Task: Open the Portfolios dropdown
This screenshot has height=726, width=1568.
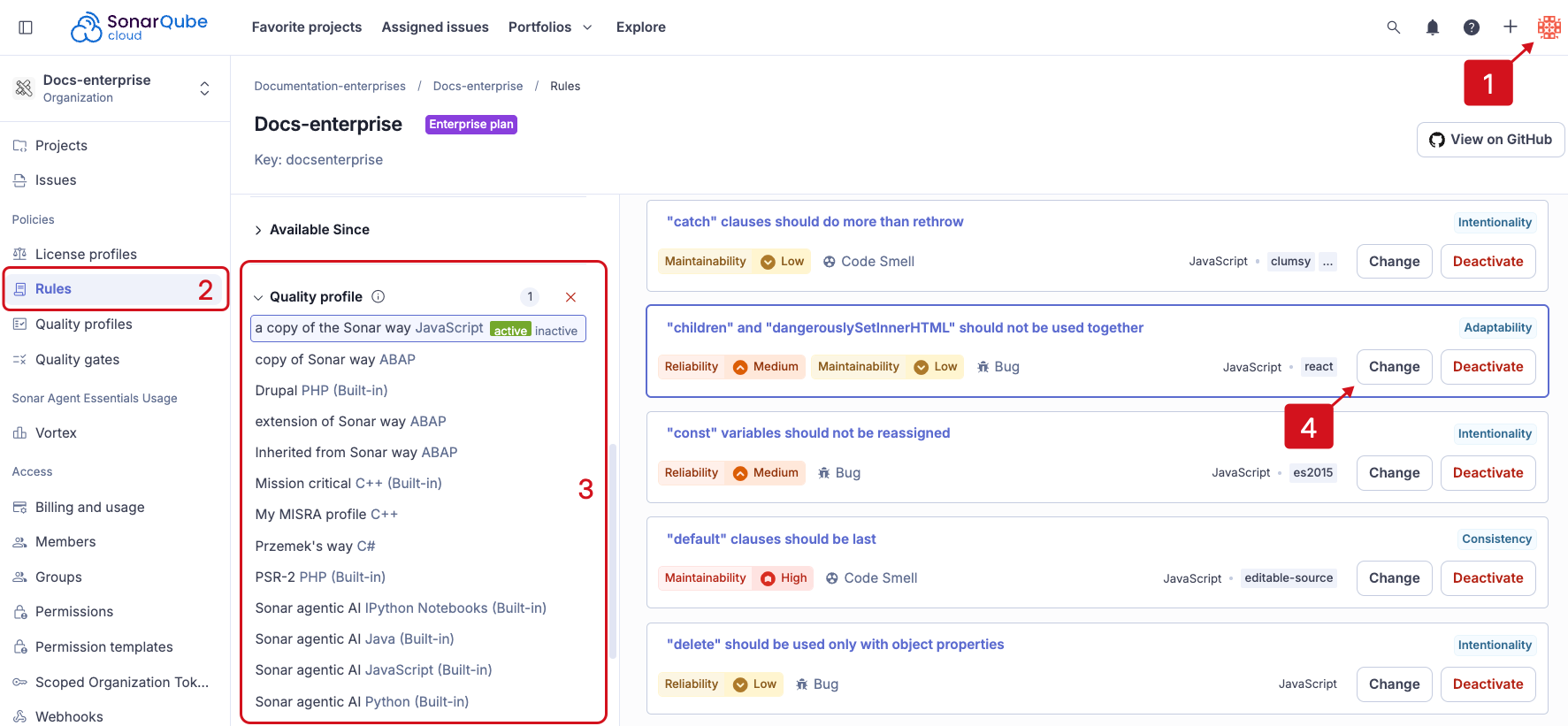Action: 550,27
